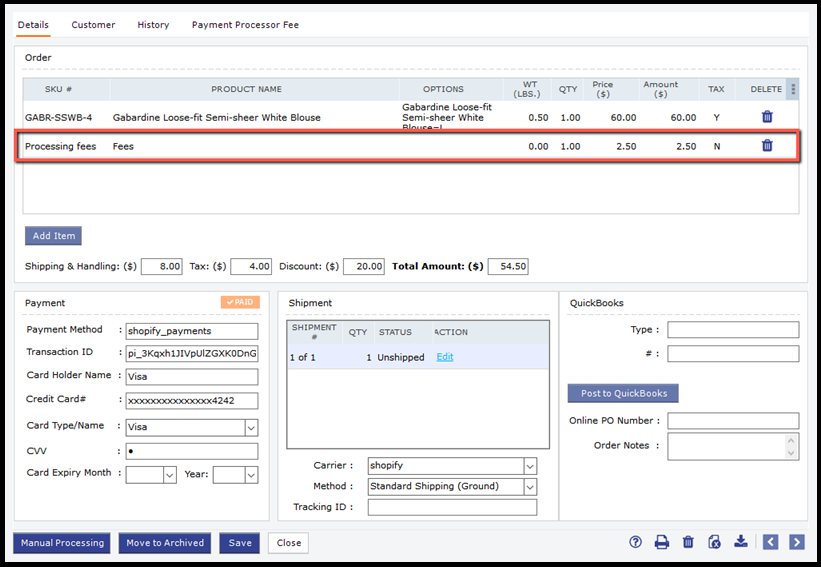The width and height of the screenshot is (821, 567).
Task: Click the Edit link for shipment
Action: (x=445, y=357)
